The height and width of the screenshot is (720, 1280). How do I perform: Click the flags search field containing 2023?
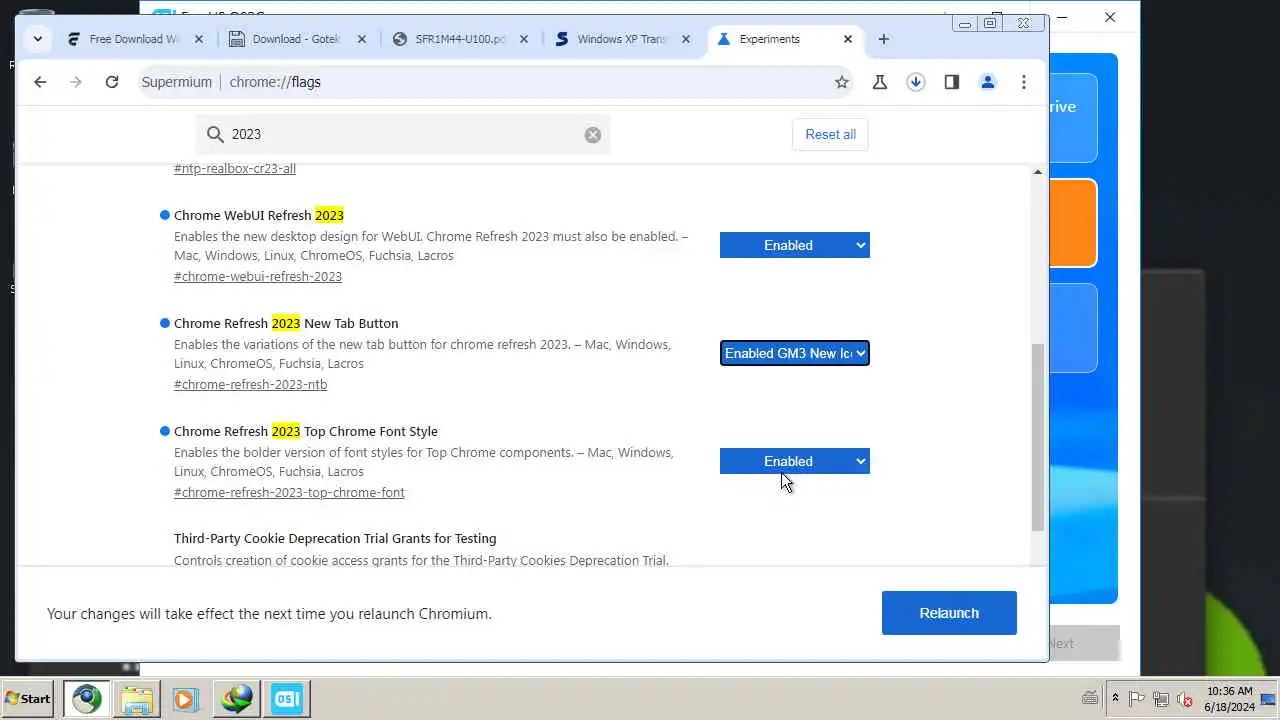[404, 134]
